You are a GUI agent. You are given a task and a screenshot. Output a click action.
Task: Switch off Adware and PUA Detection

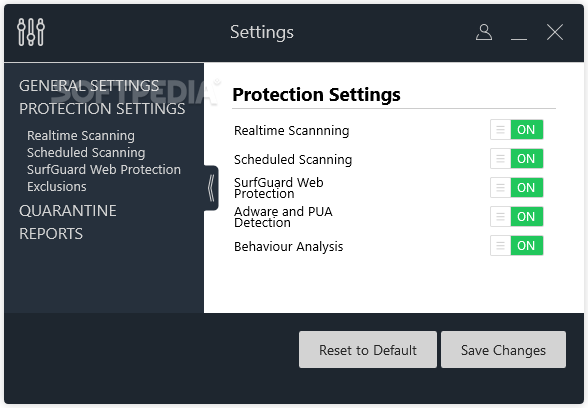(516, 216)
